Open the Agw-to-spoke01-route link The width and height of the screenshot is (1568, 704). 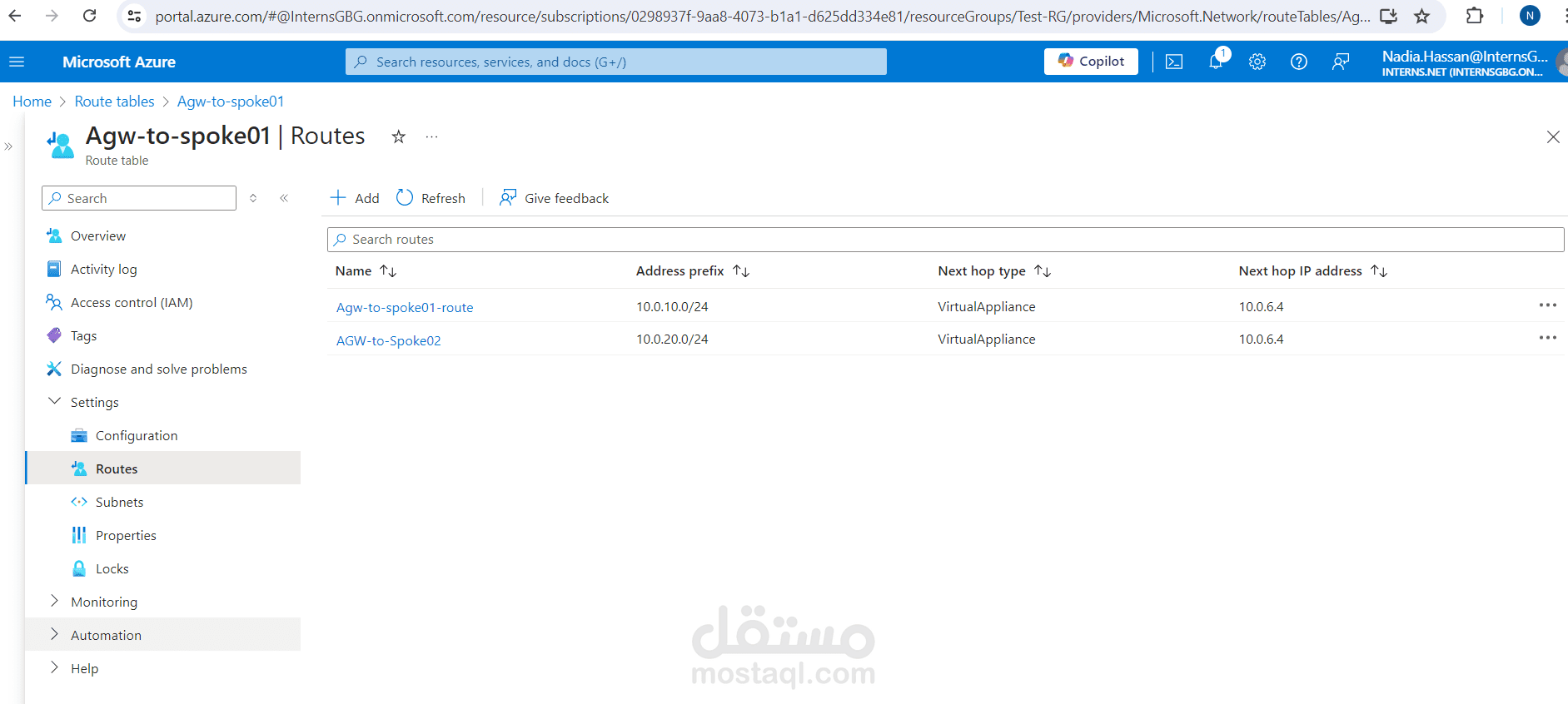tap(405, 308)
